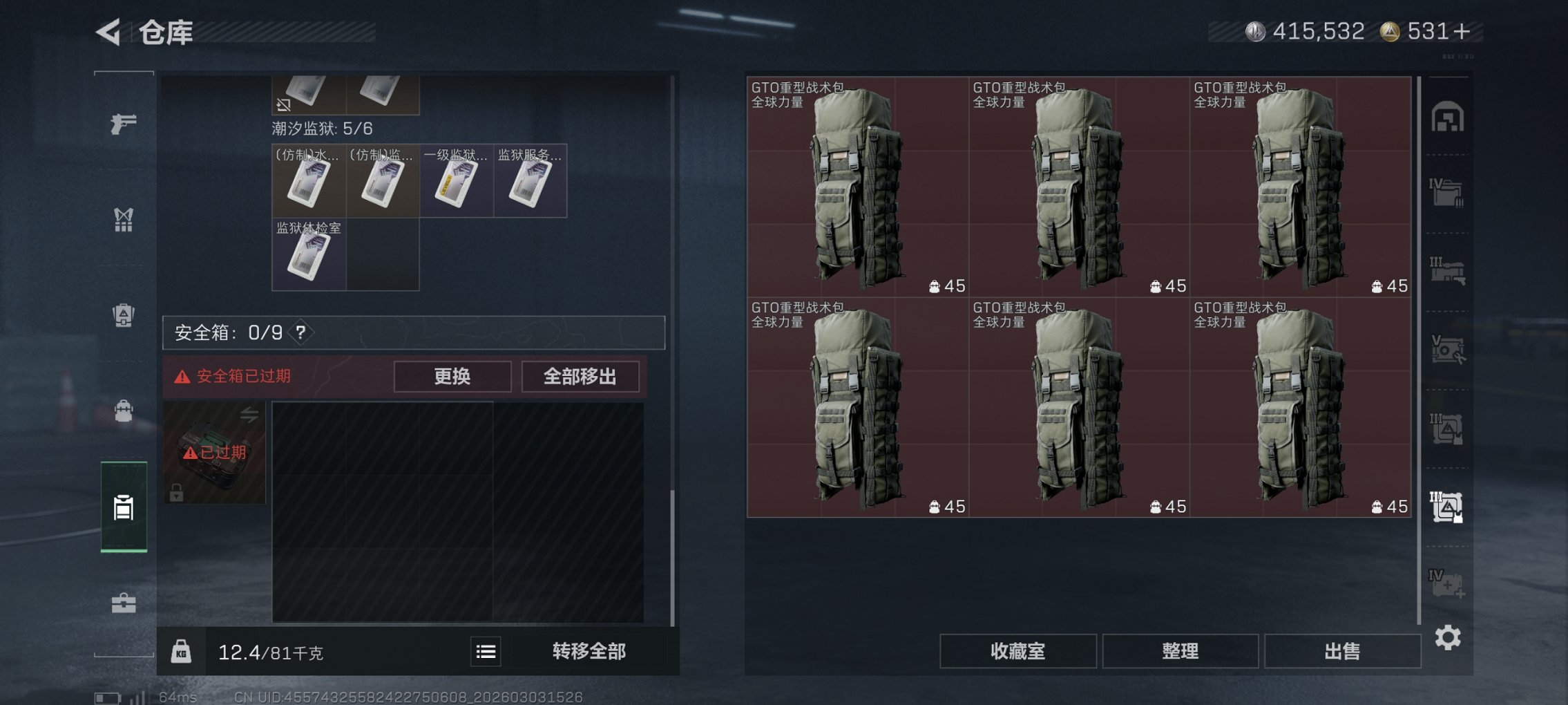Open the weapons category pistol icon

(x=124, y=123)
